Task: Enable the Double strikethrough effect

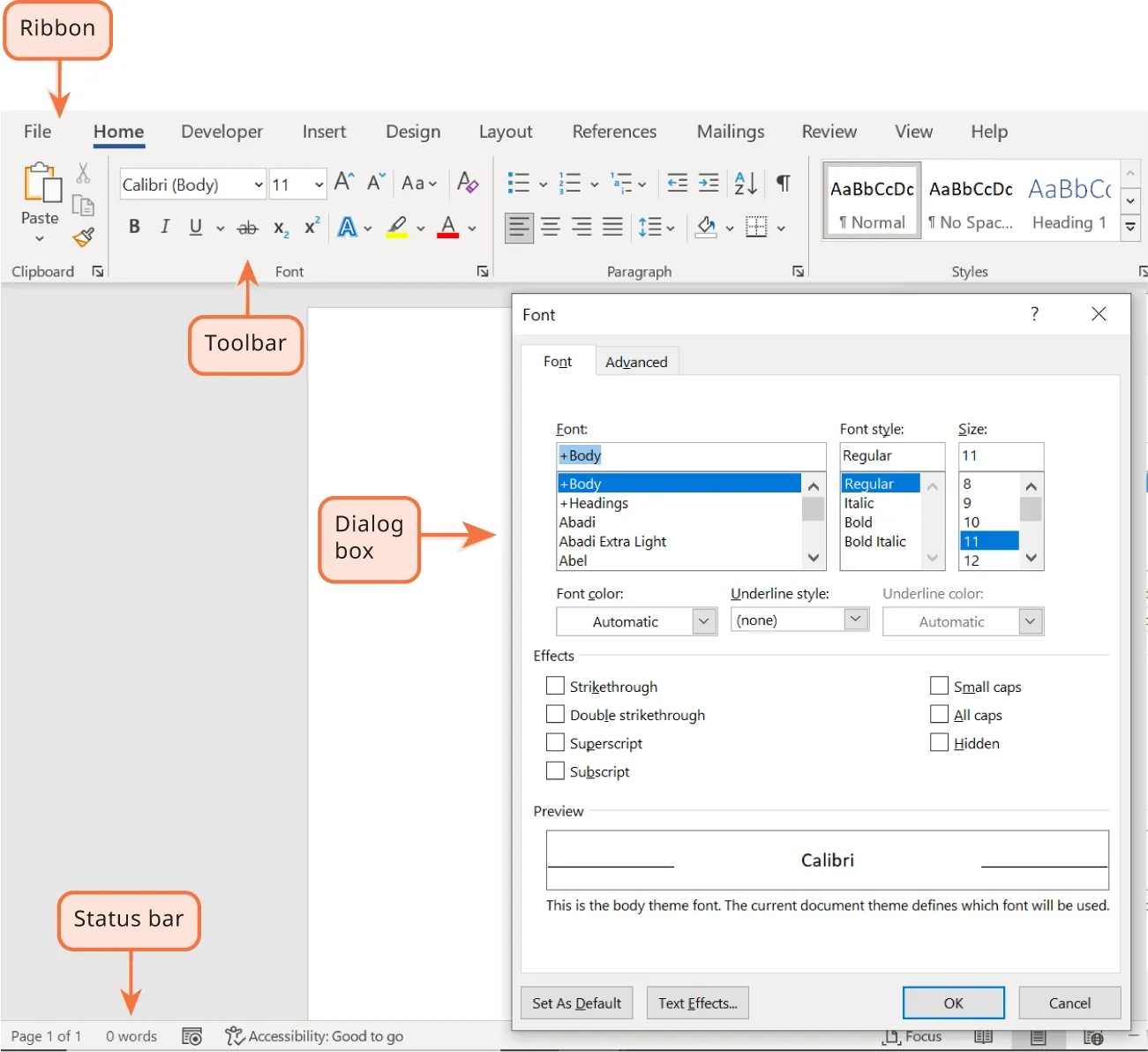Action: pyautogui.click(x=555, y=714)
